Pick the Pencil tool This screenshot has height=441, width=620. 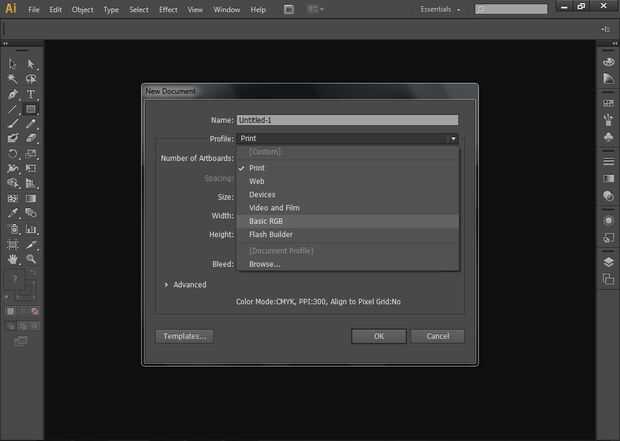(x=31, y=123)
